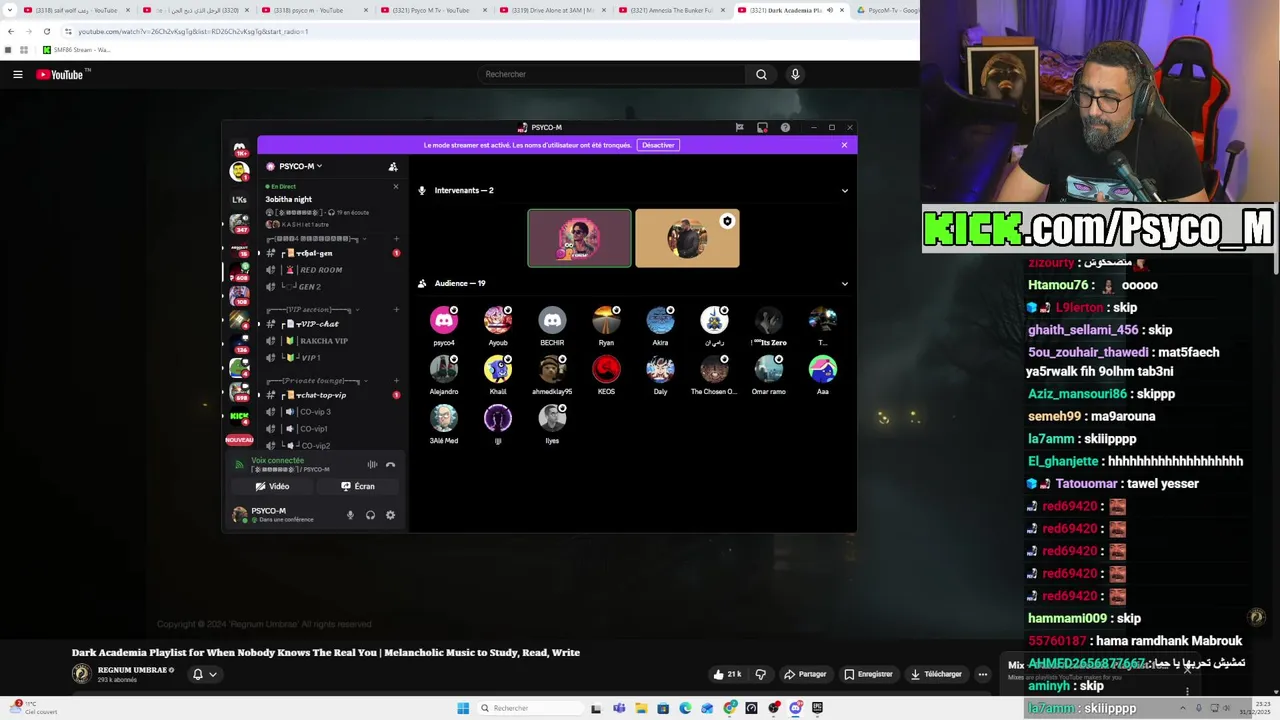Open audience member KEOS avatar

point(606,369)
